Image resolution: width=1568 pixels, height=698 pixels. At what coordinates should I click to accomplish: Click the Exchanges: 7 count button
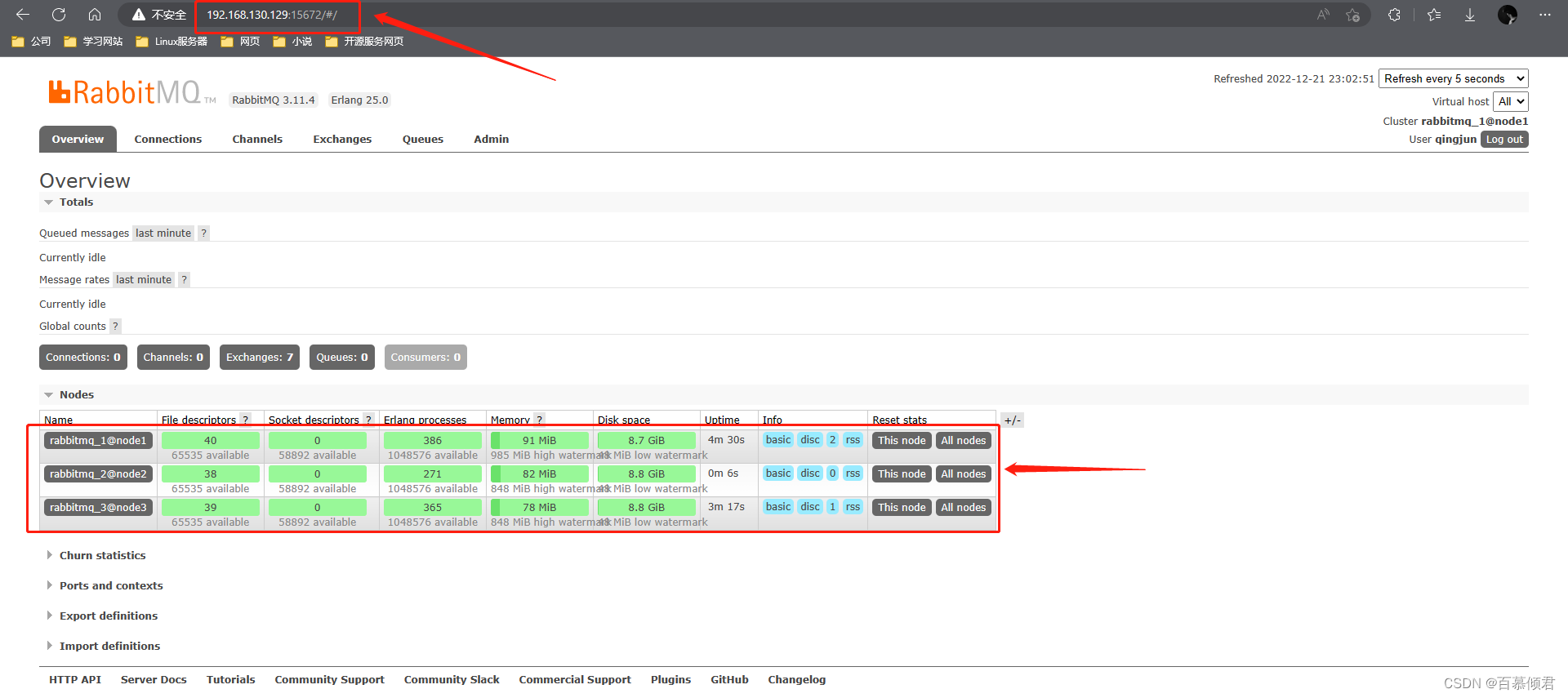click(260, 358)
